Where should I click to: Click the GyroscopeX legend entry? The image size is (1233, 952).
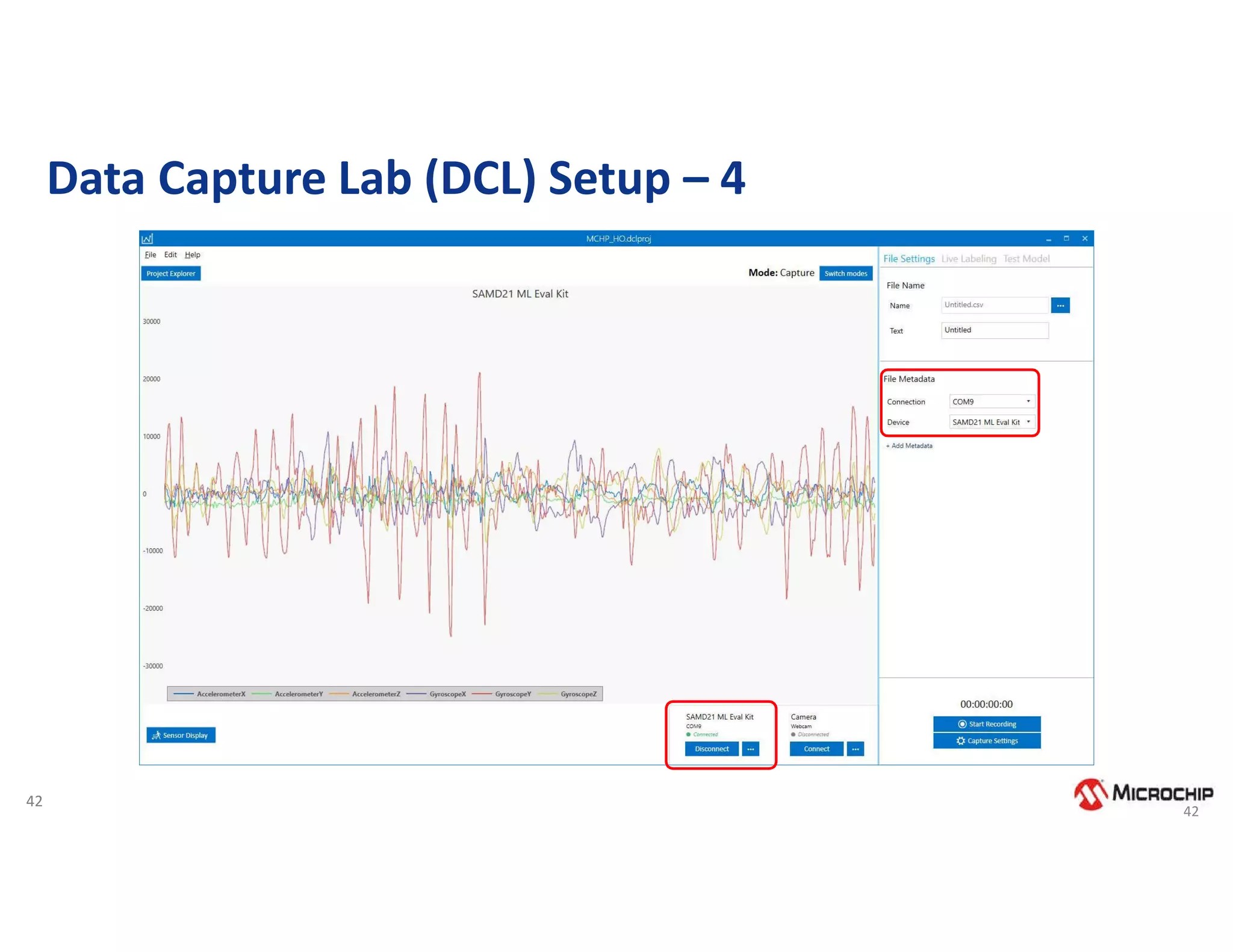[436, 694]
